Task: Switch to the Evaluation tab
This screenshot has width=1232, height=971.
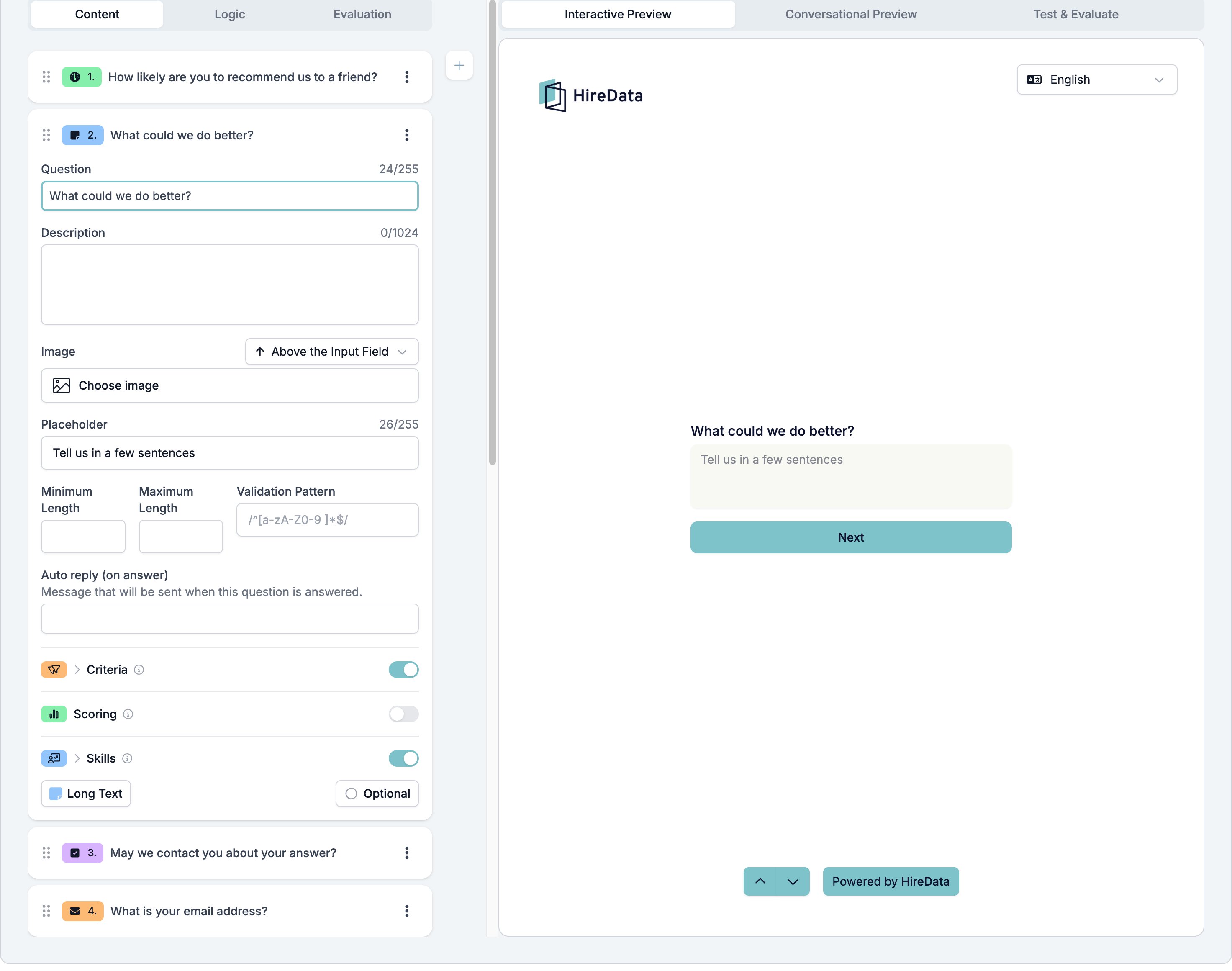Action: 362,14
